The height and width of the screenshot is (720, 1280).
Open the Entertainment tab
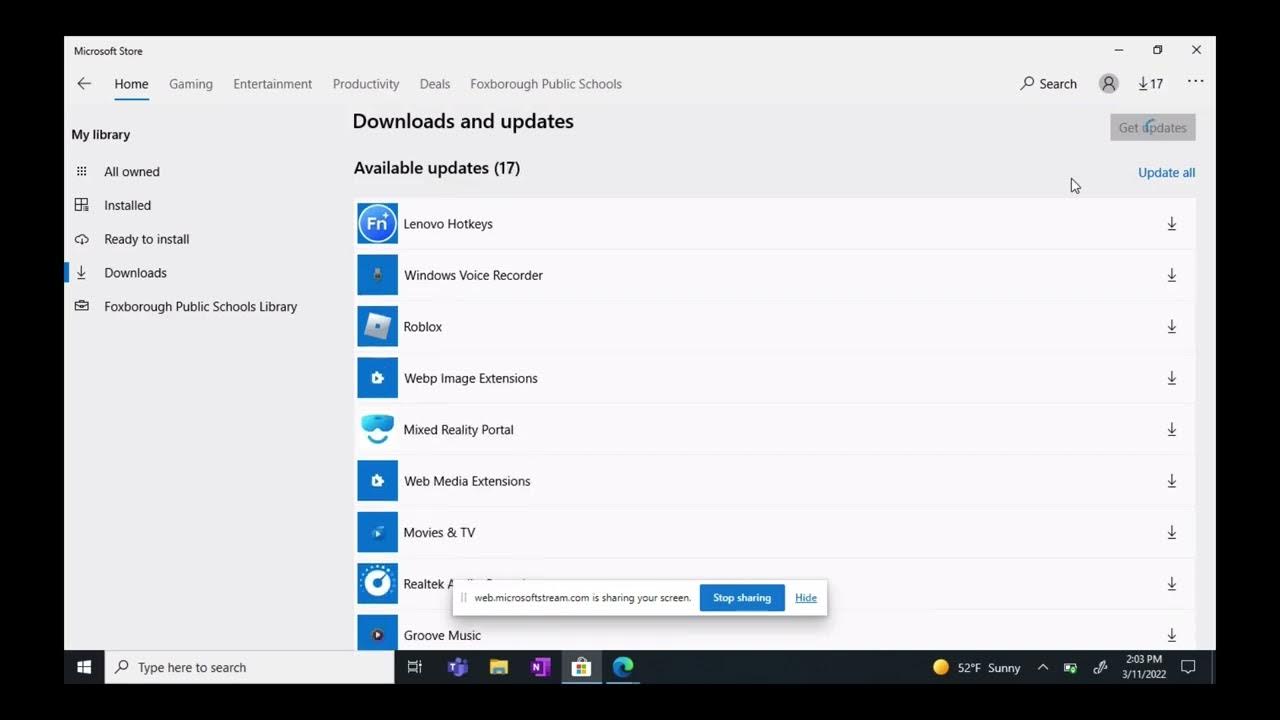click(273, 84)
